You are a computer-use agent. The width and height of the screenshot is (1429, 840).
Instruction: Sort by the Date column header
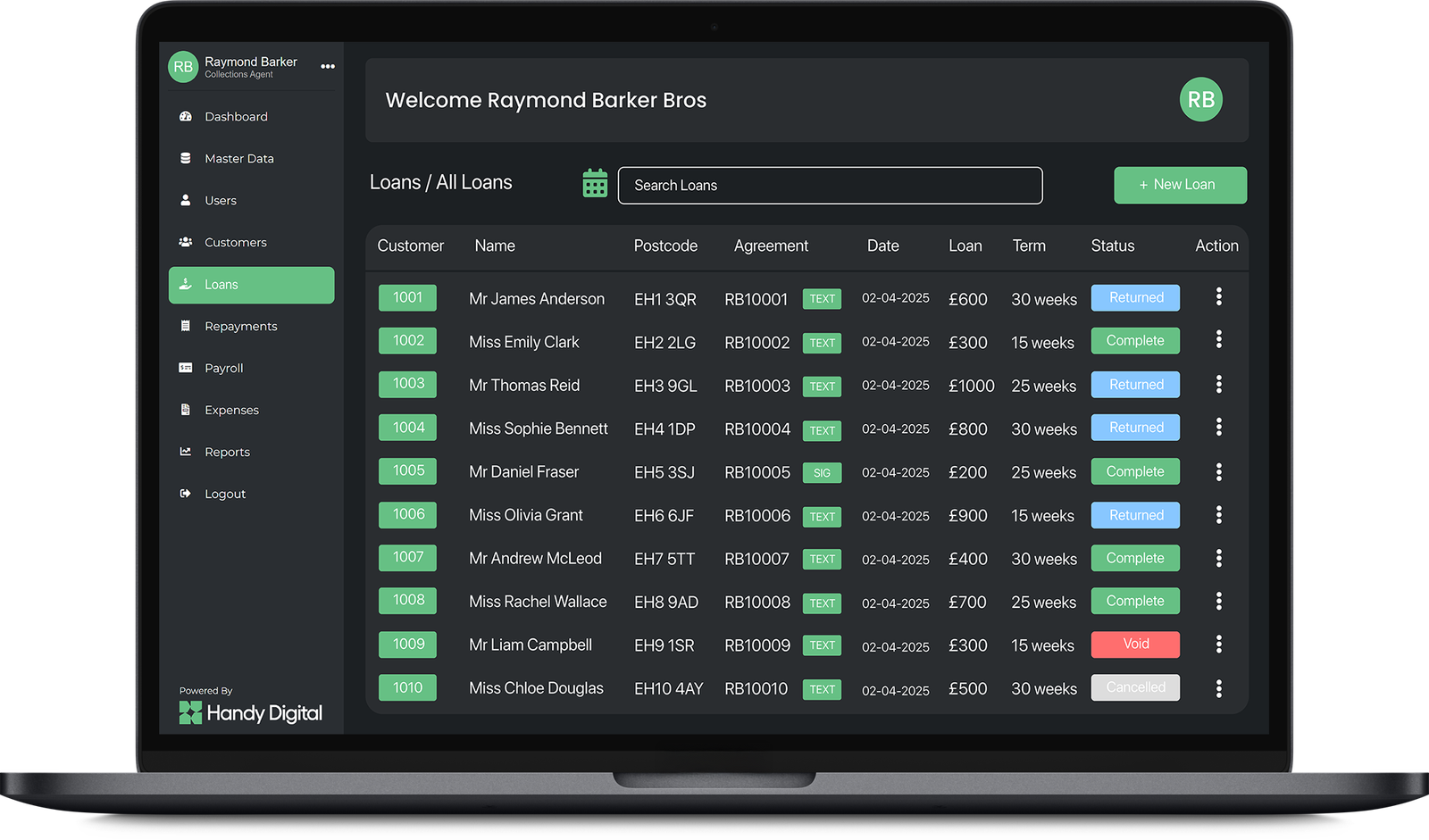point(882,245)
